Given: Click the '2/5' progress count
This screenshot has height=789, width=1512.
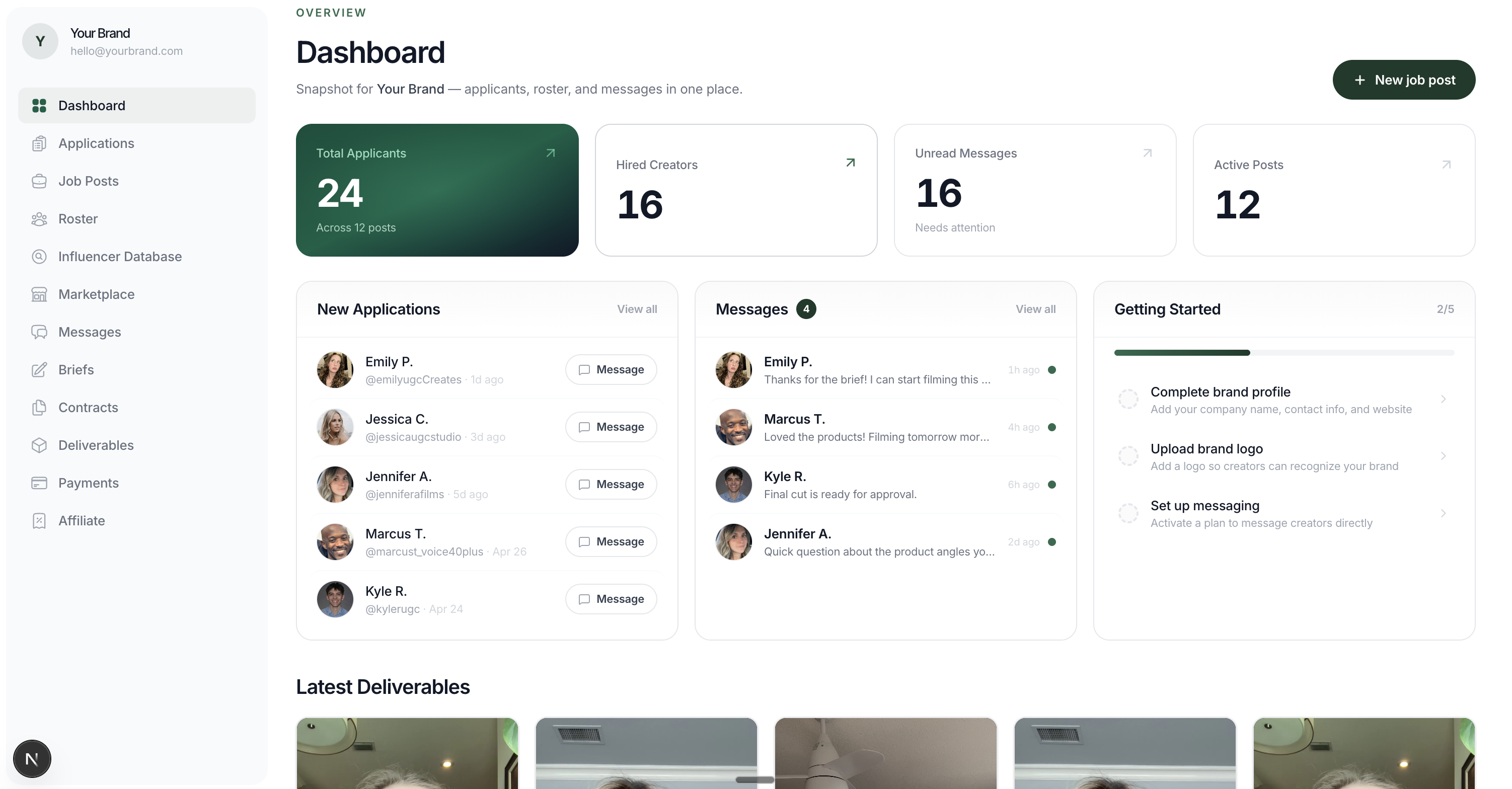Looking at the screenshot, I should 1445,309.
